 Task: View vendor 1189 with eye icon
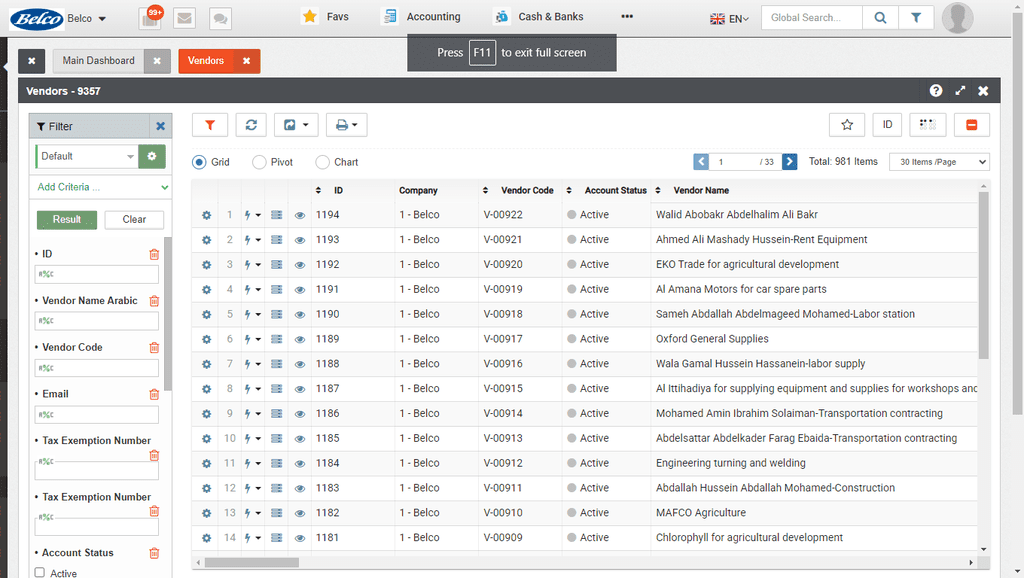pos(300,339)
